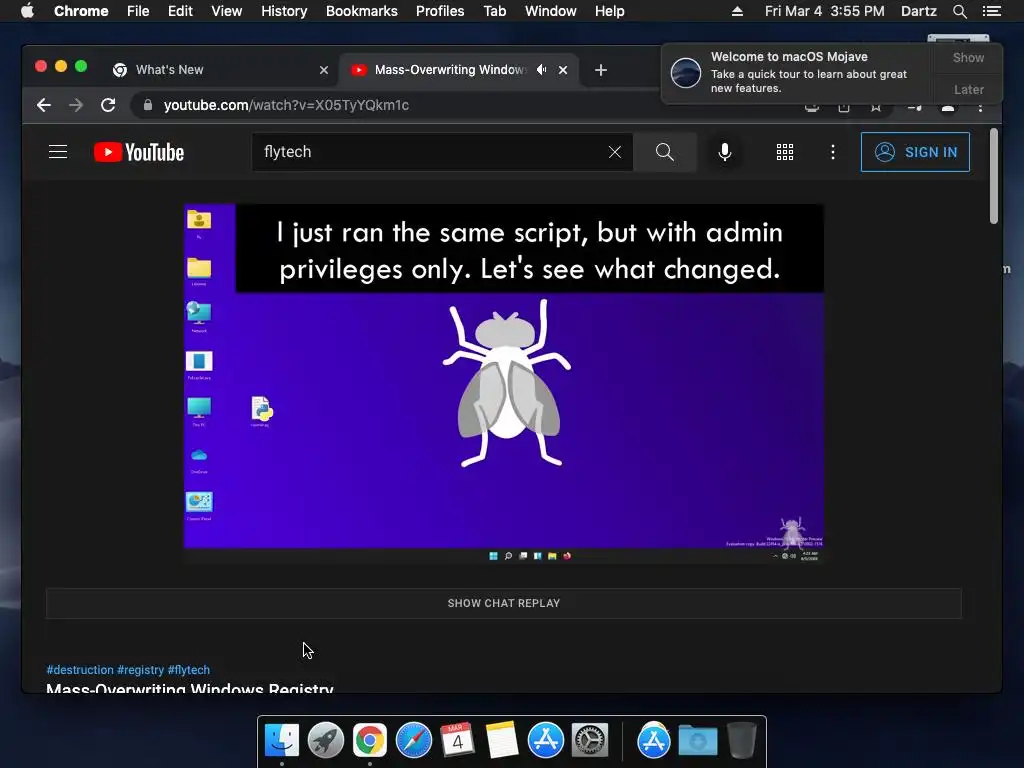This screenshot has width=1024, height=768.
Task: Open Chrome profile icon
Action: point(948,108)
